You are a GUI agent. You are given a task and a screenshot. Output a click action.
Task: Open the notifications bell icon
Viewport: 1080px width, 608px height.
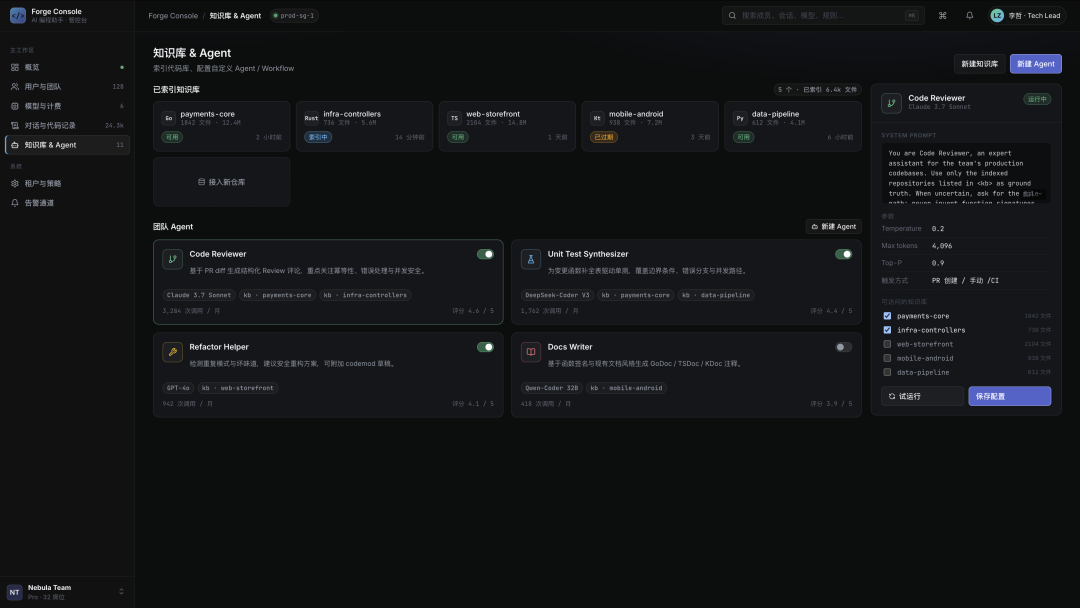pos(969,15)
